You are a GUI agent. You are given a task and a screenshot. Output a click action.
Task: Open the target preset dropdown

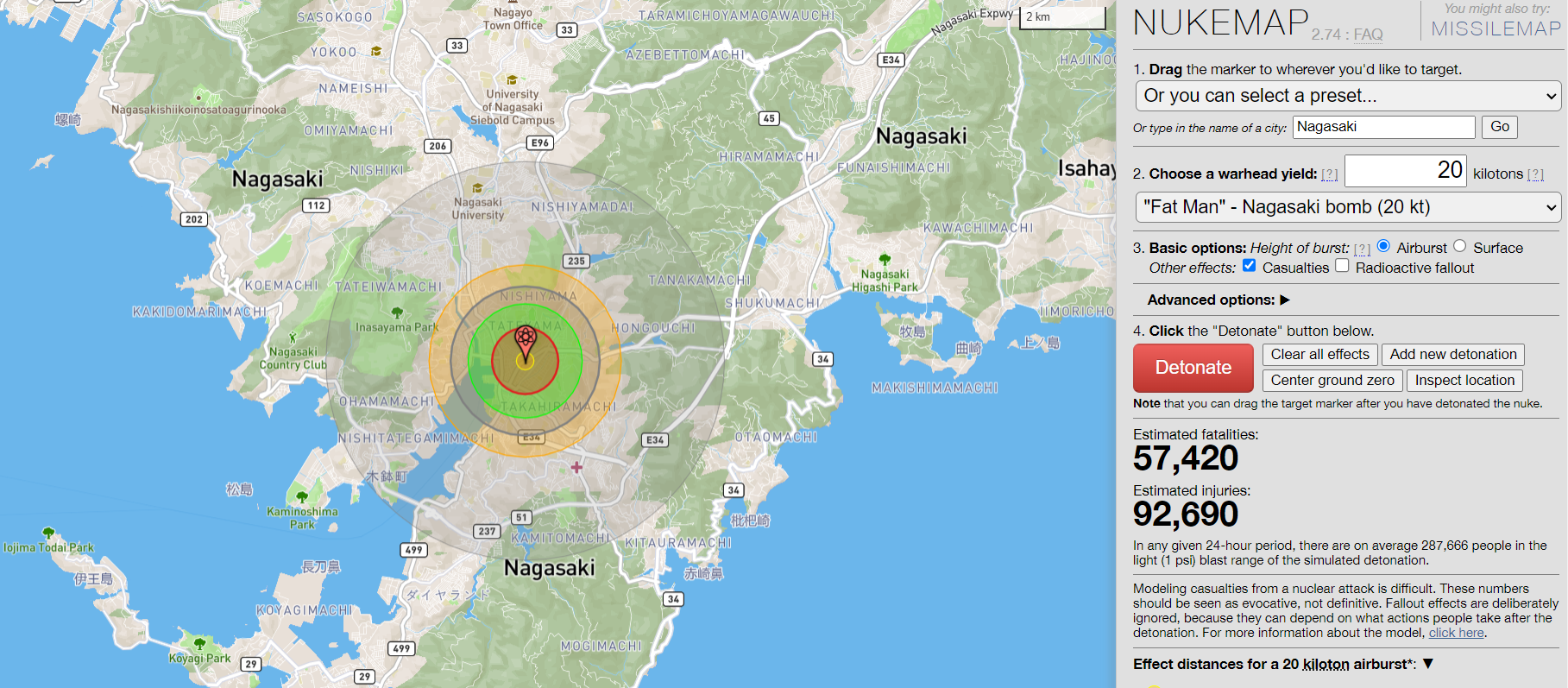[1348, 96]
